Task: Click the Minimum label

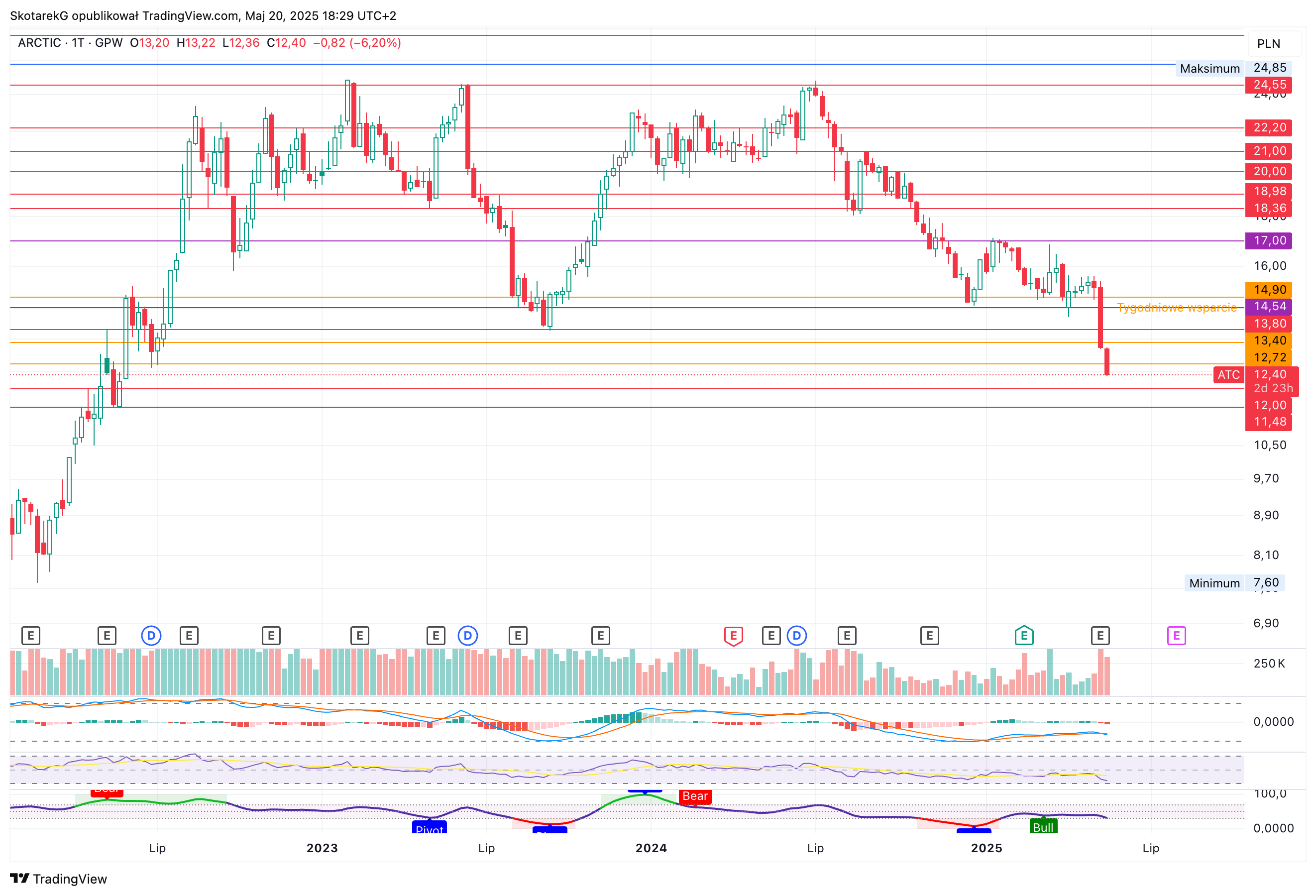Action: coord(1214,583)
